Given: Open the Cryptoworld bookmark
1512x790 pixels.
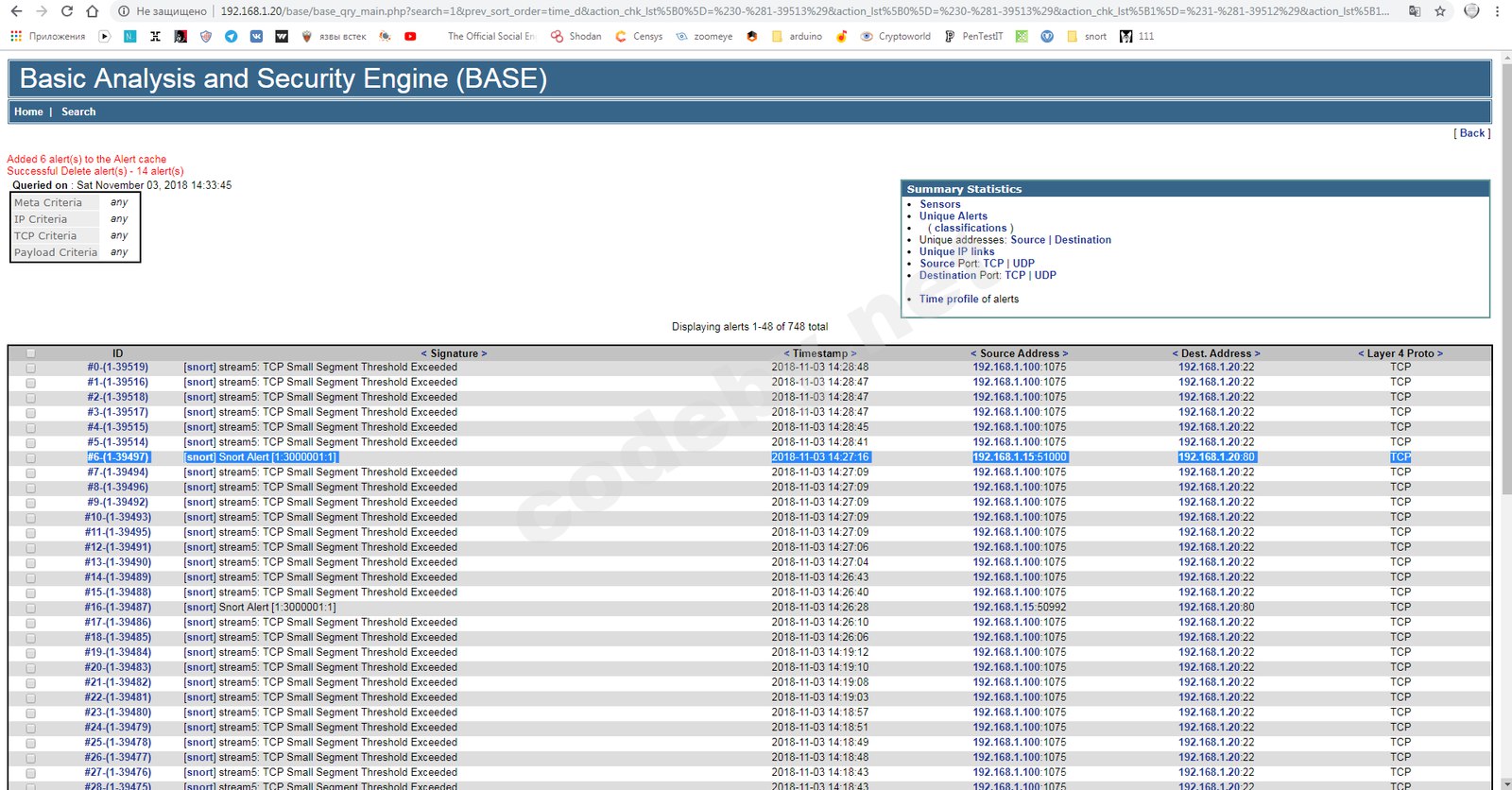Looking at the screenshot, I should [895, 36].
